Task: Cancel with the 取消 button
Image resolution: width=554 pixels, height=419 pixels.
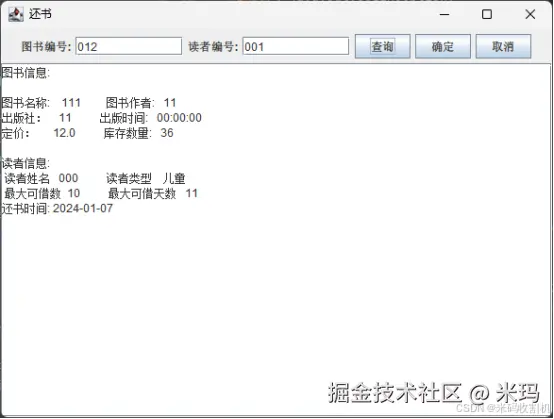Action: tap(503, 46)
